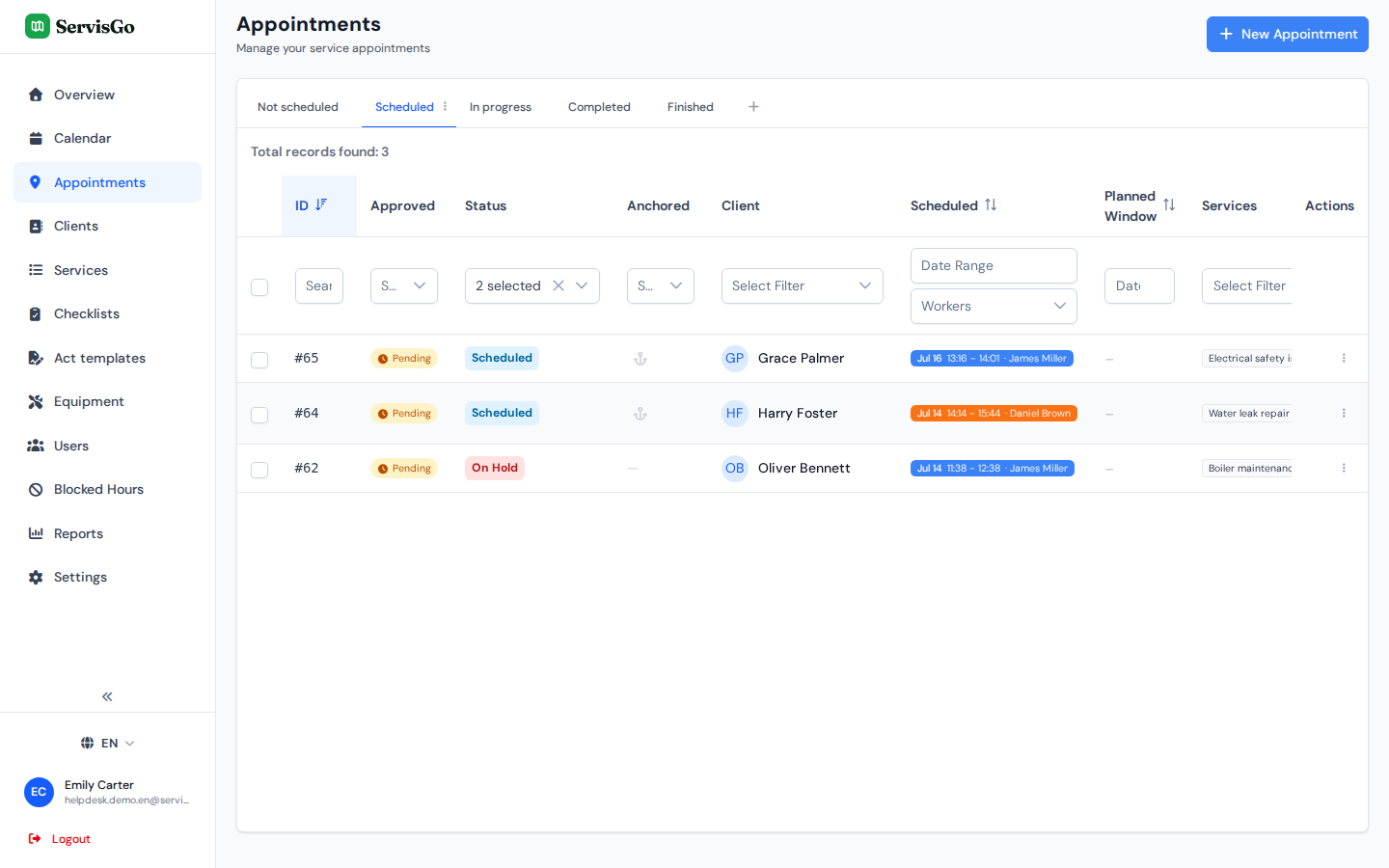The image size is (1389, 868).
Task: Open actions menu for appointment #62
Action: pyautogui.click(x=1344, y=468)
